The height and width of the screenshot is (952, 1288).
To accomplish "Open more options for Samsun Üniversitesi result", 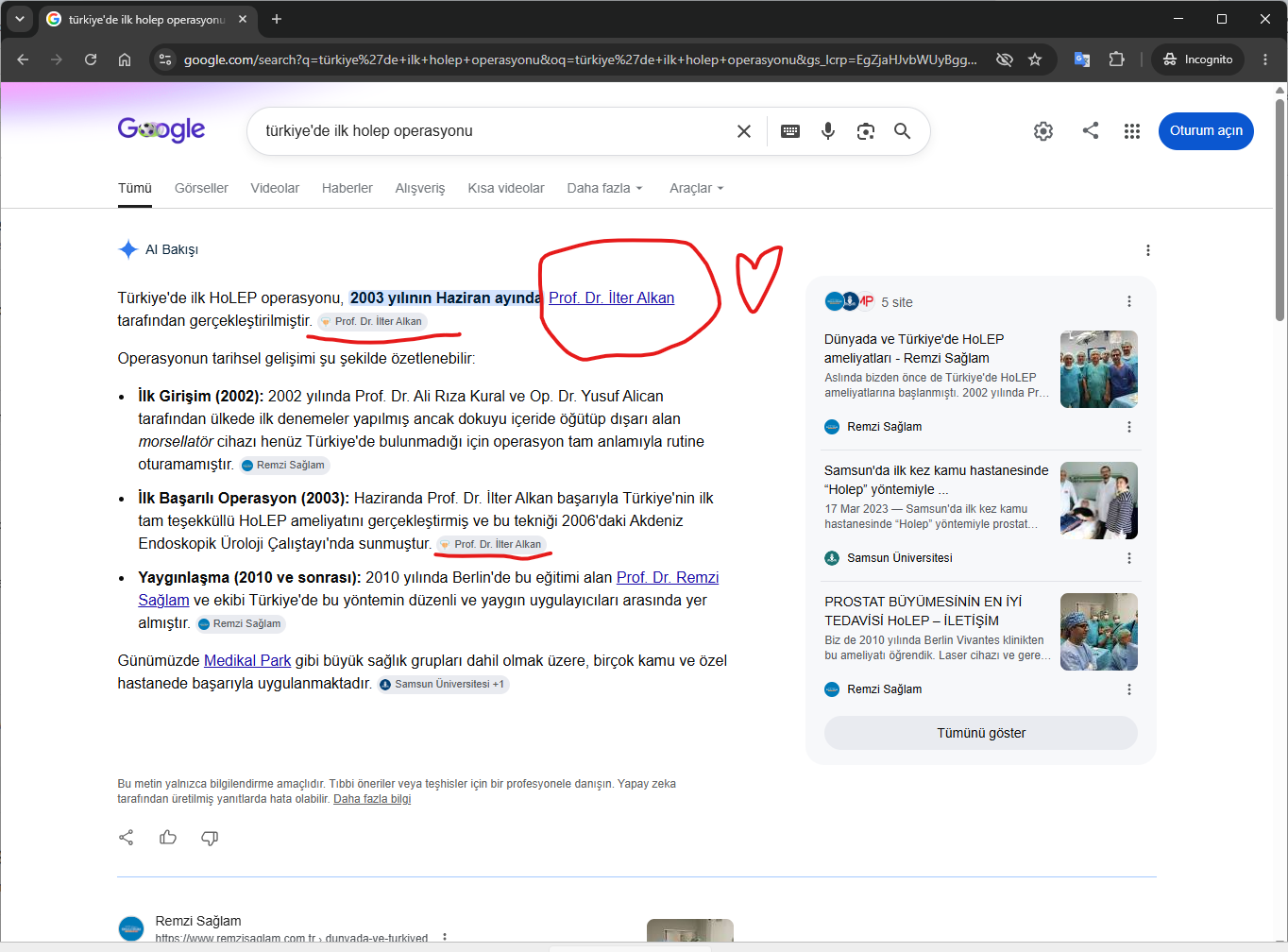I will pos(1129,558).
